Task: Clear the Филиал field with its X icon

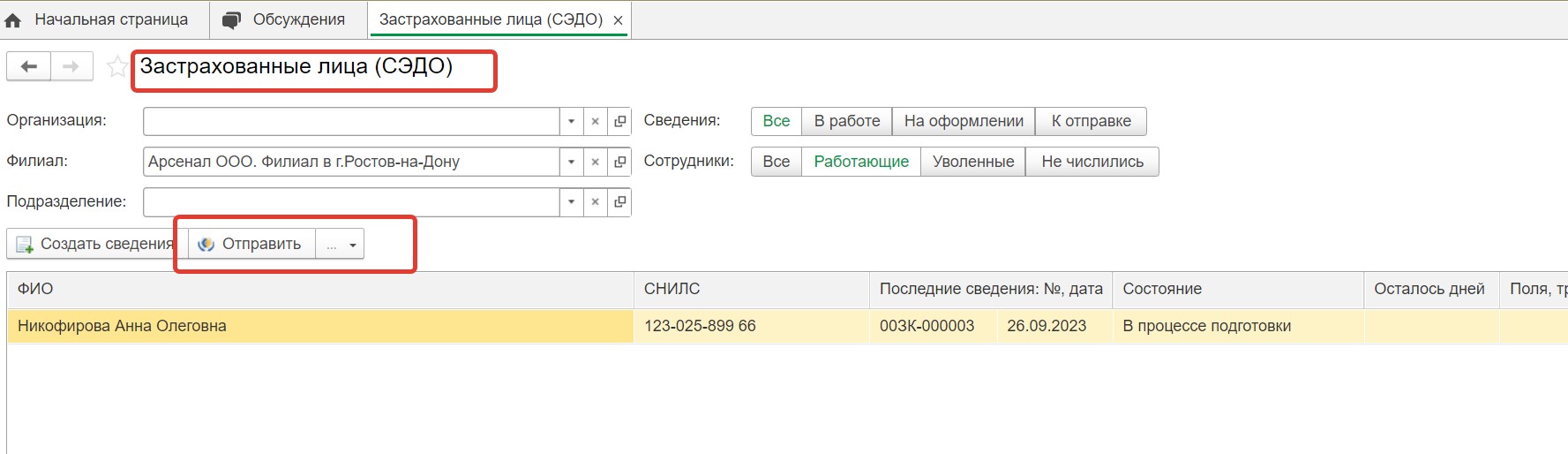Action: pyautogui.click(x=596, y=162)
